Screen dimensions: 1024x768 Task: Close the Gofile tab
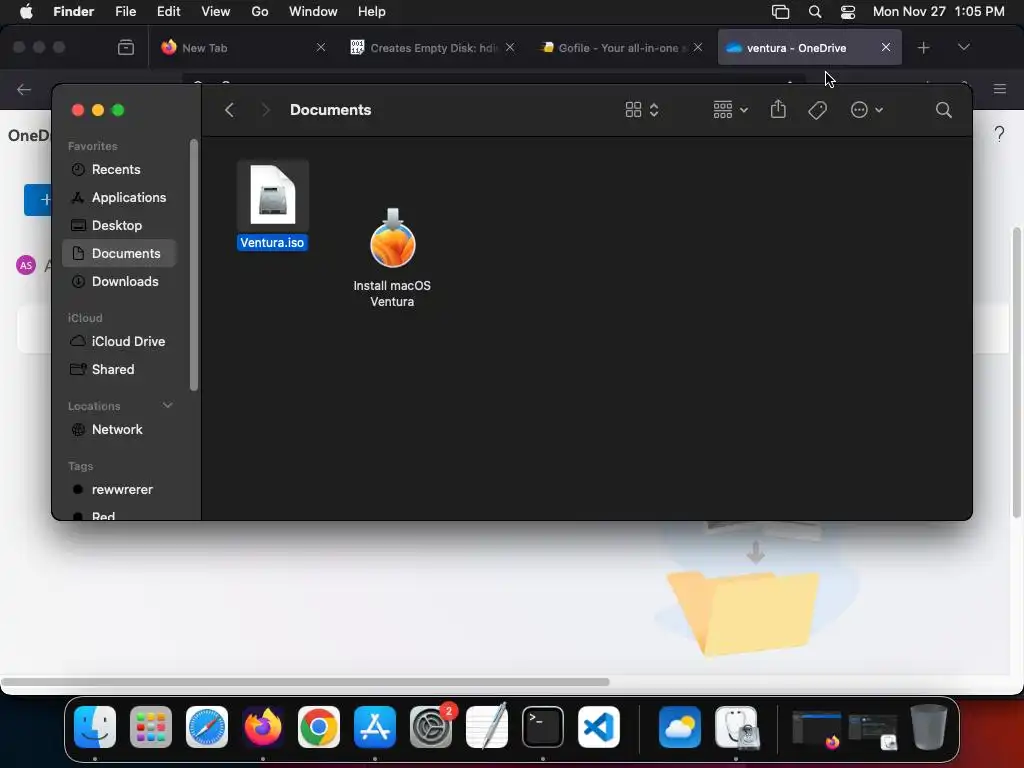(697, 47)
